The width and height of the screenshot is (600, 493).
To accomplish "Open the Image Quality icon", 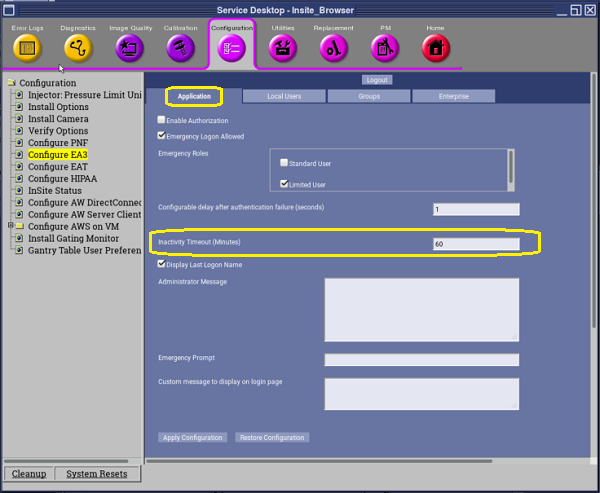I will pos(130,47).
